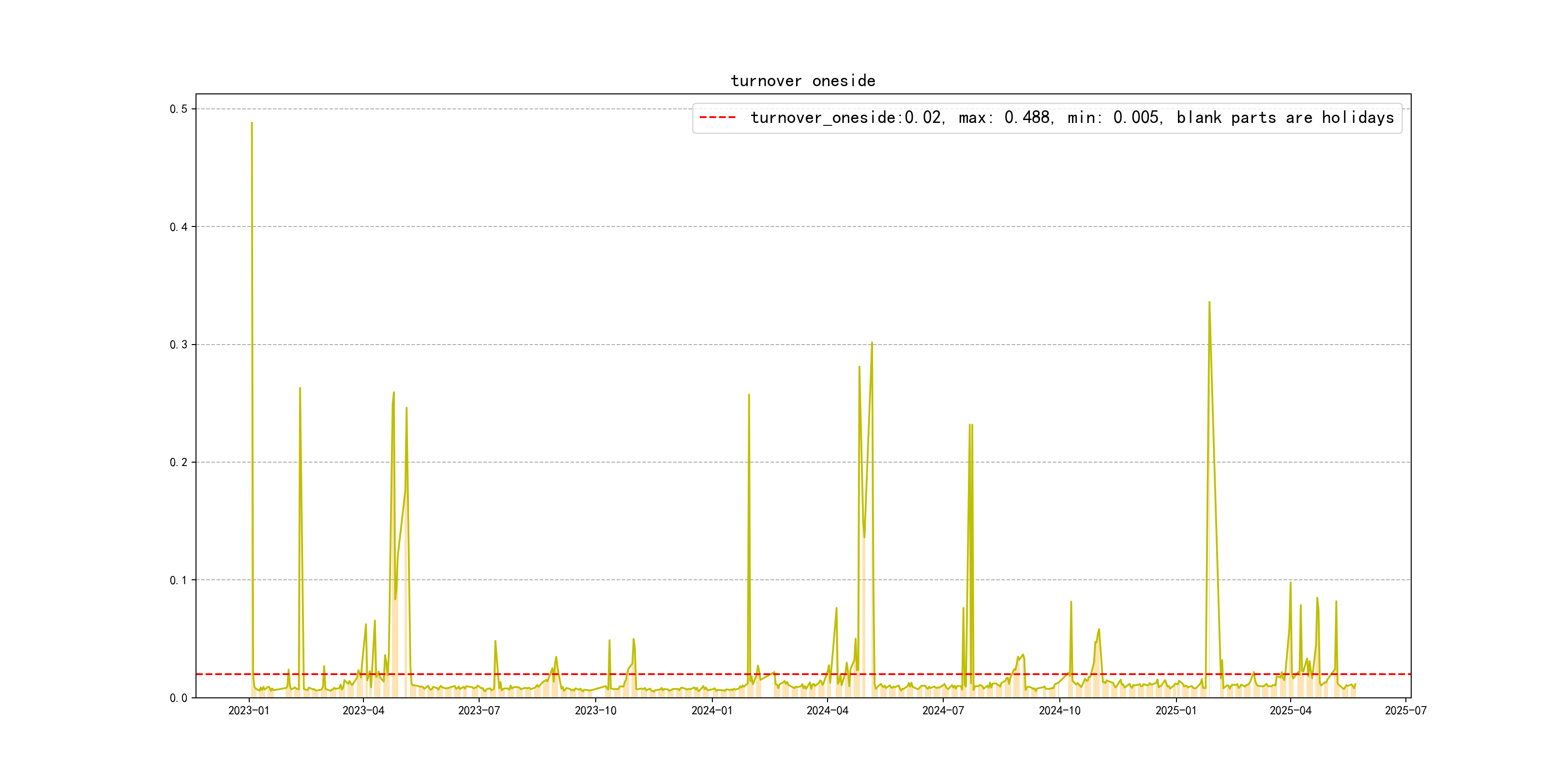The image size is (1568, 784).
Task: Click the red dashed legend line sample
Action: pyautogui.click(x=717, y=118)
